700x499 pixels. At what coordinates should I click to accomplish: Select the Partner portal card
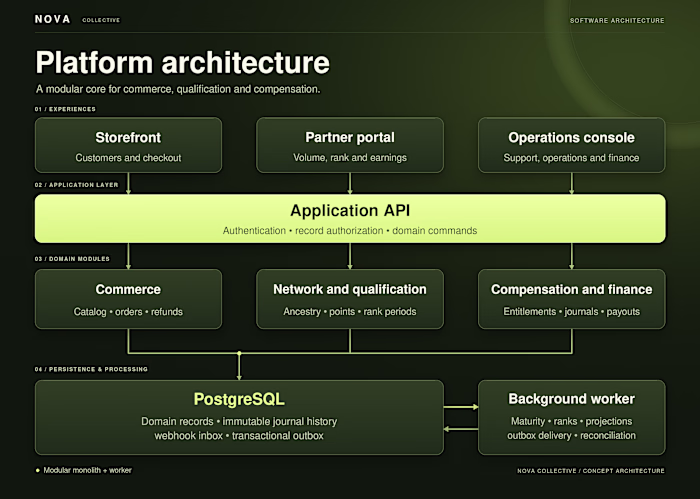click(x=350, y=145)
